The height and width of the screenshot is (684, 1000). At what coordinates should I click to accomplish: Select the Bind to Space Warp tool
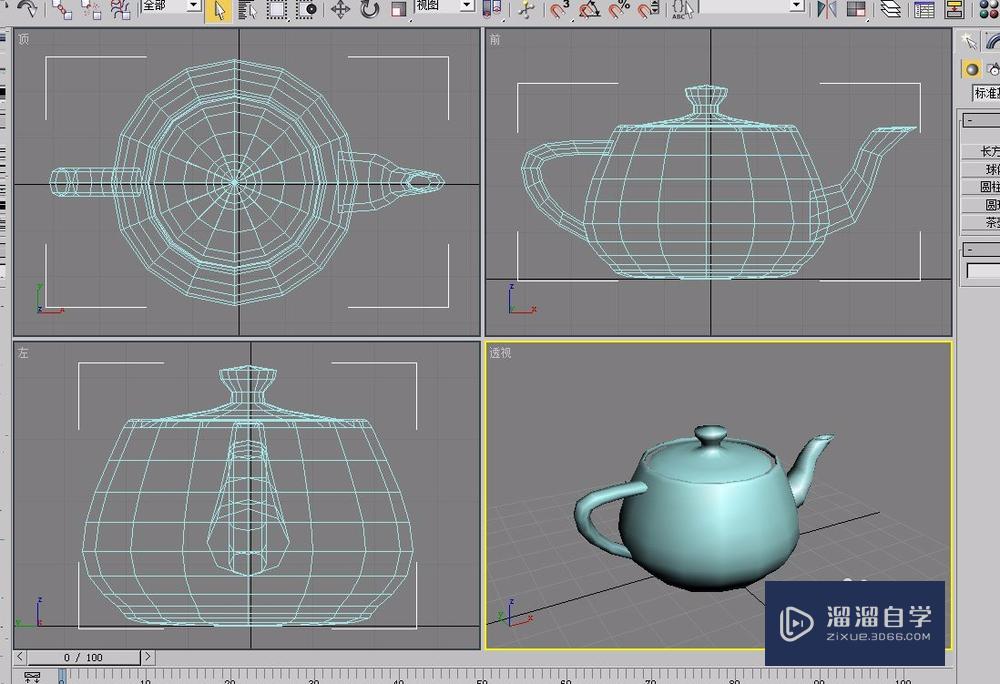coord(120,8)
